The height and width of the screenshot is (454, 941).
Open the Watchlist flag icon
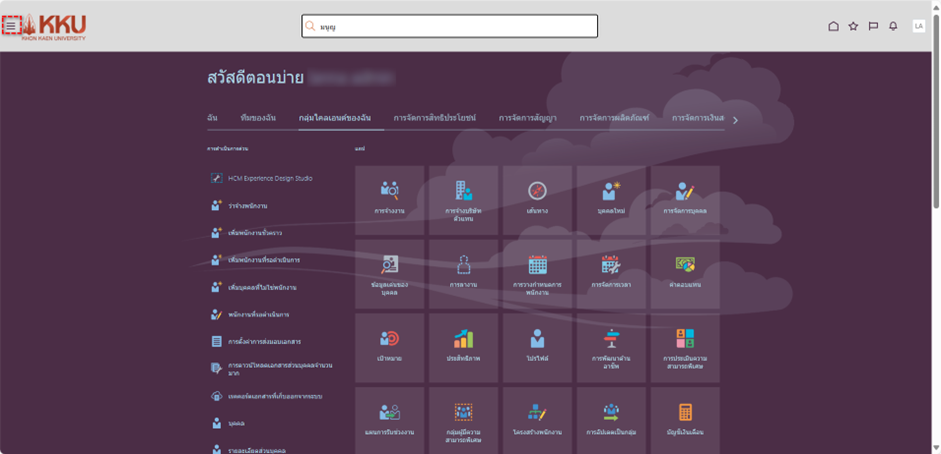coord(873,26)
